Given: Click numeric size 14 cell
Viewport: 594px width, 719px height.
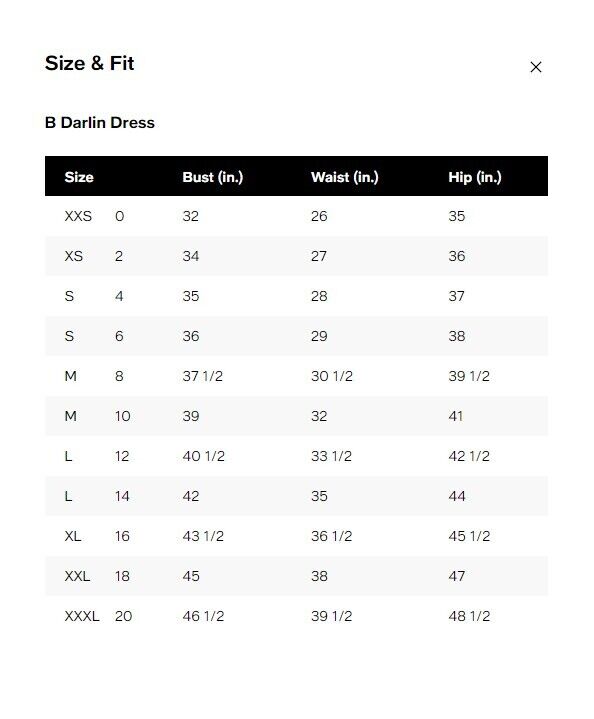Looking at the screenshot, I should (122, 496).
